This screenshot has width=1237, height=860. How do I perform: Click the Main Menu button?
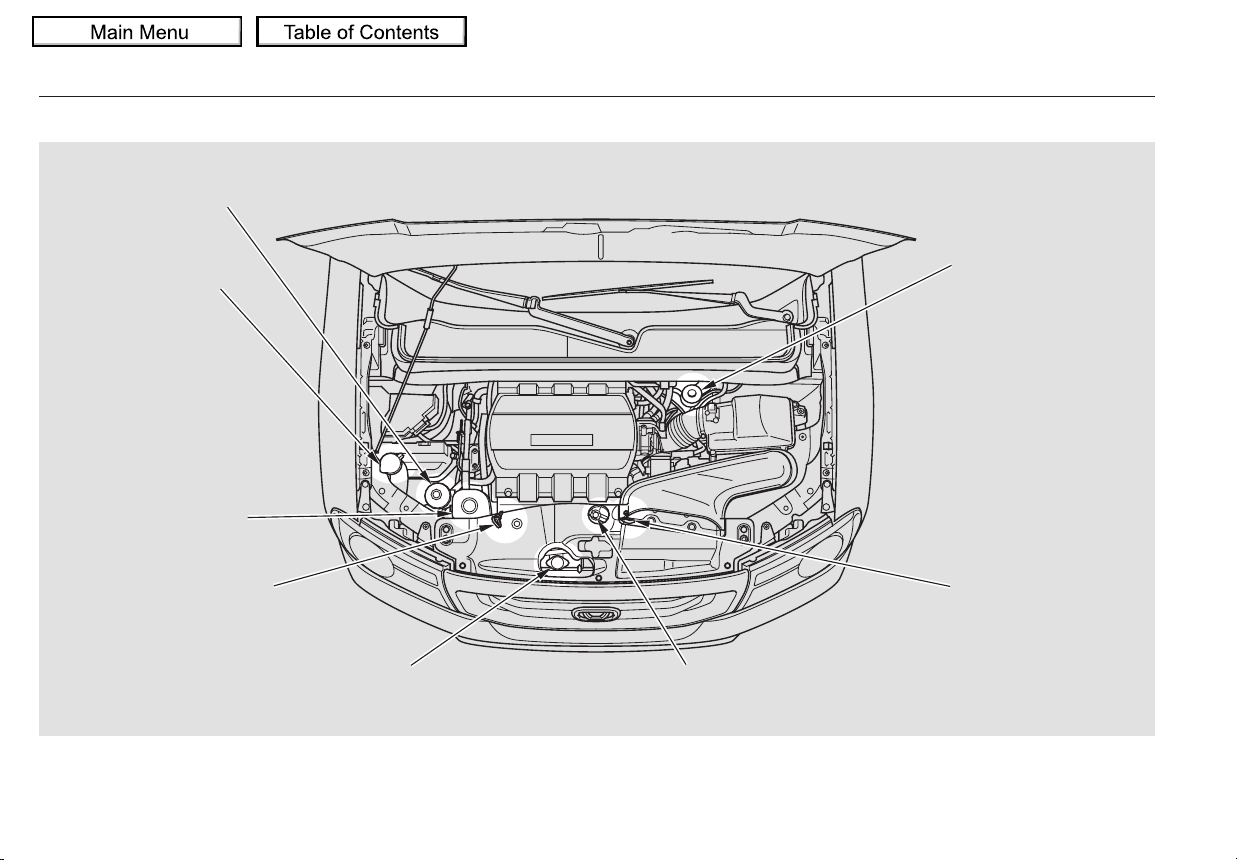[137, 32]
